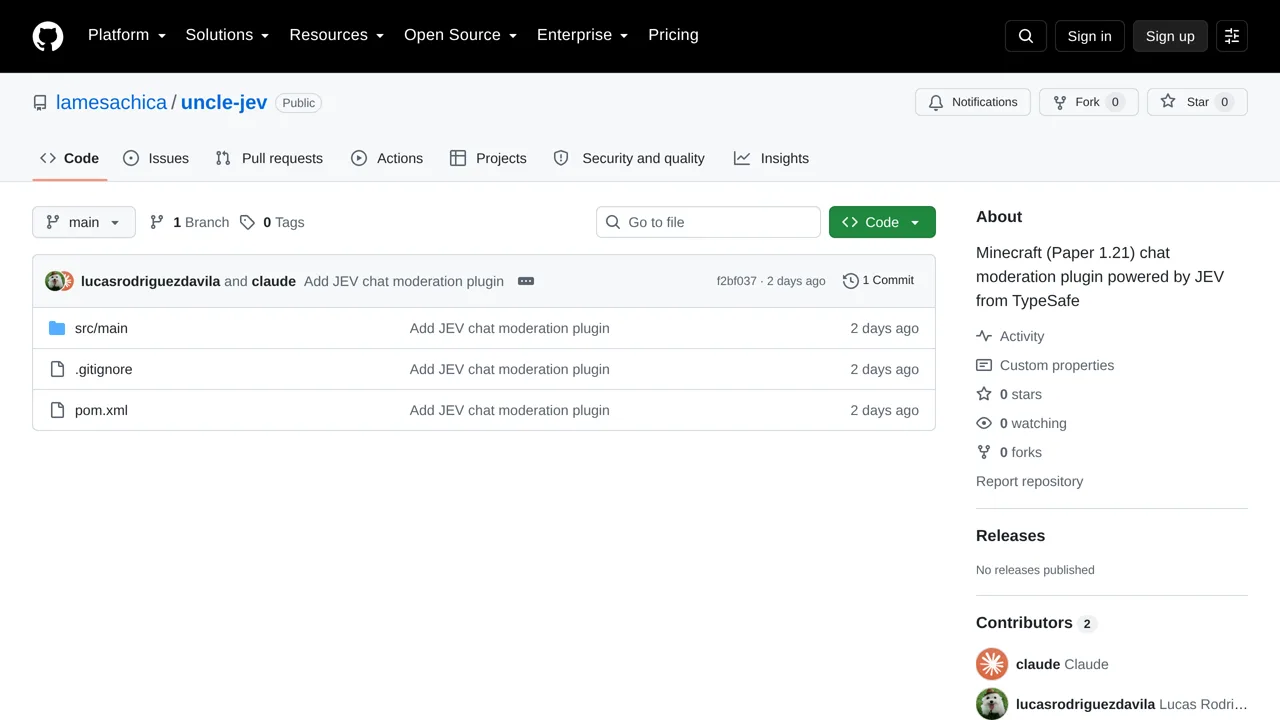The width and height of the screenshot is (1280, 720).
Task: Click the 0 watching link text
Action: [1033, 423]
